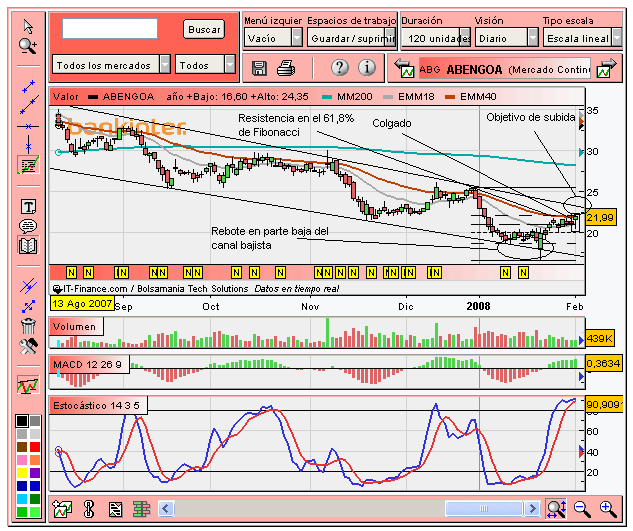Viewport: 633px width, 531px height.
Task: Click the 0,3634 MACD value label
Action: pyautogui.click(x=603, y=363)
